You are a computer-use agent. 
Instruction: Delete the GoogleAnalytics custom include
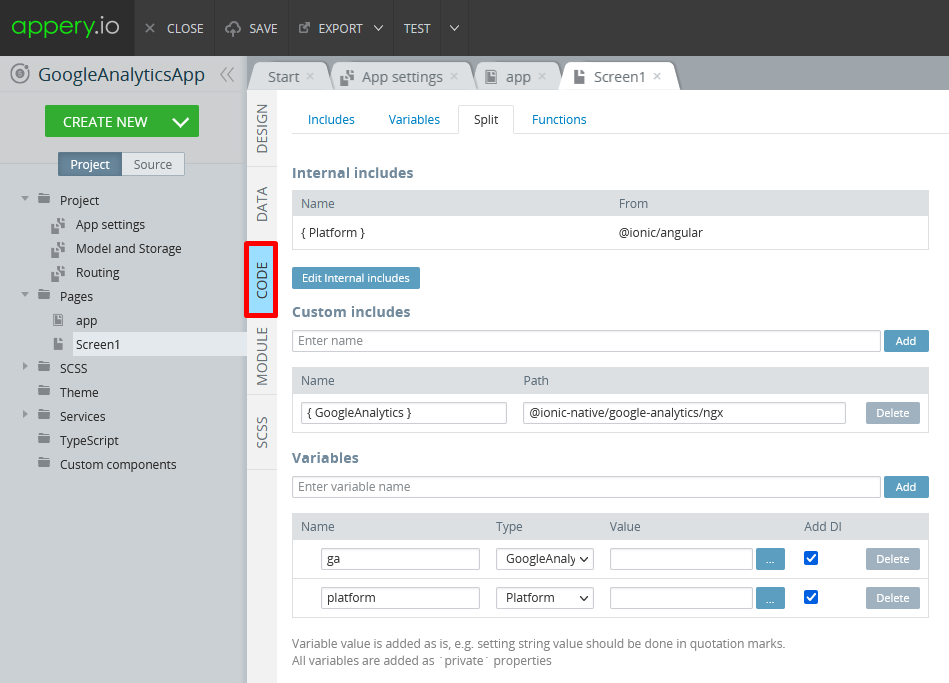pos(893,413)
